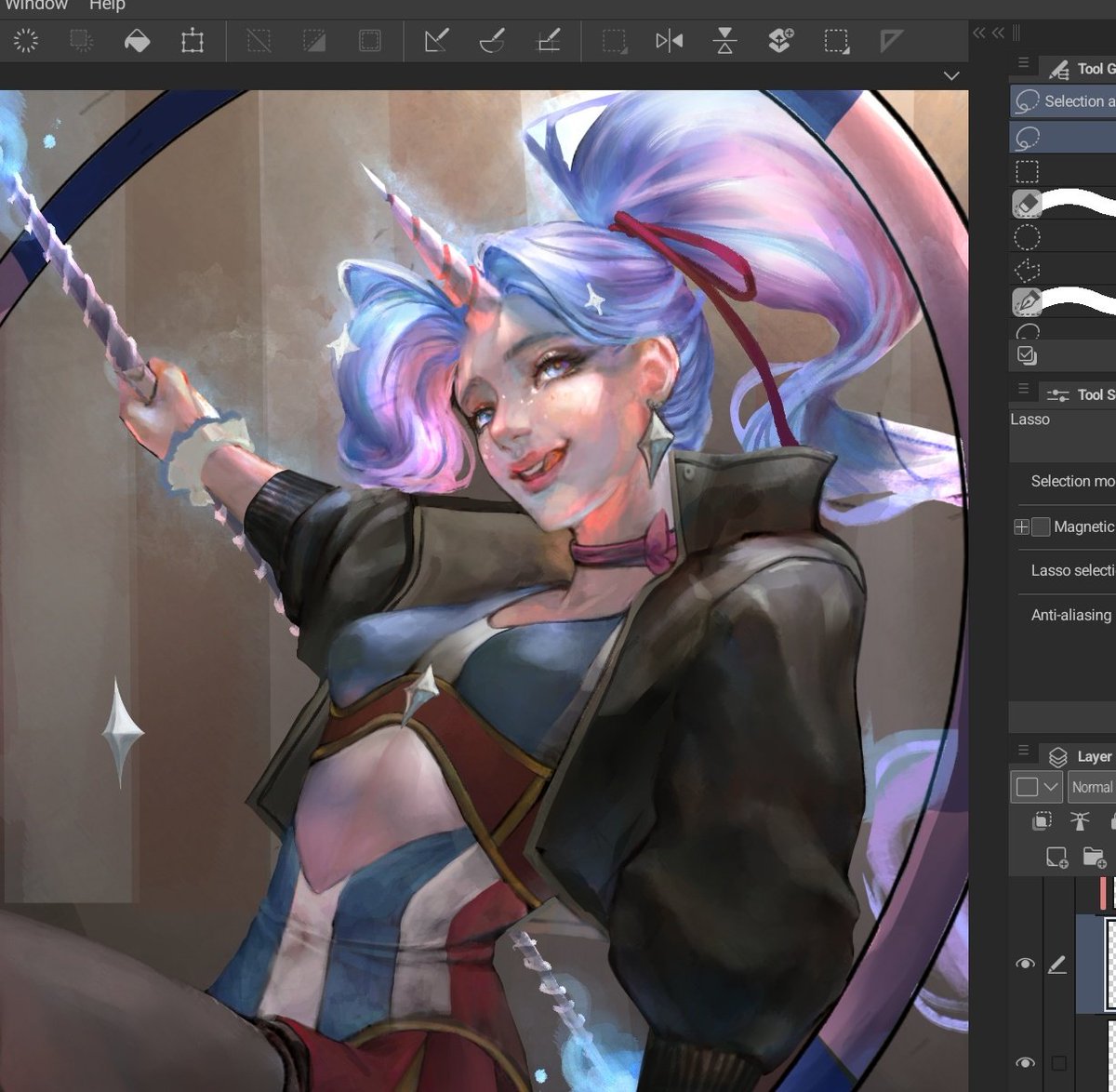The width and height of the screenshot is (1116, 1092).
Task: Expand the command bar chevron below the toolbar
Action: (951, 75)
